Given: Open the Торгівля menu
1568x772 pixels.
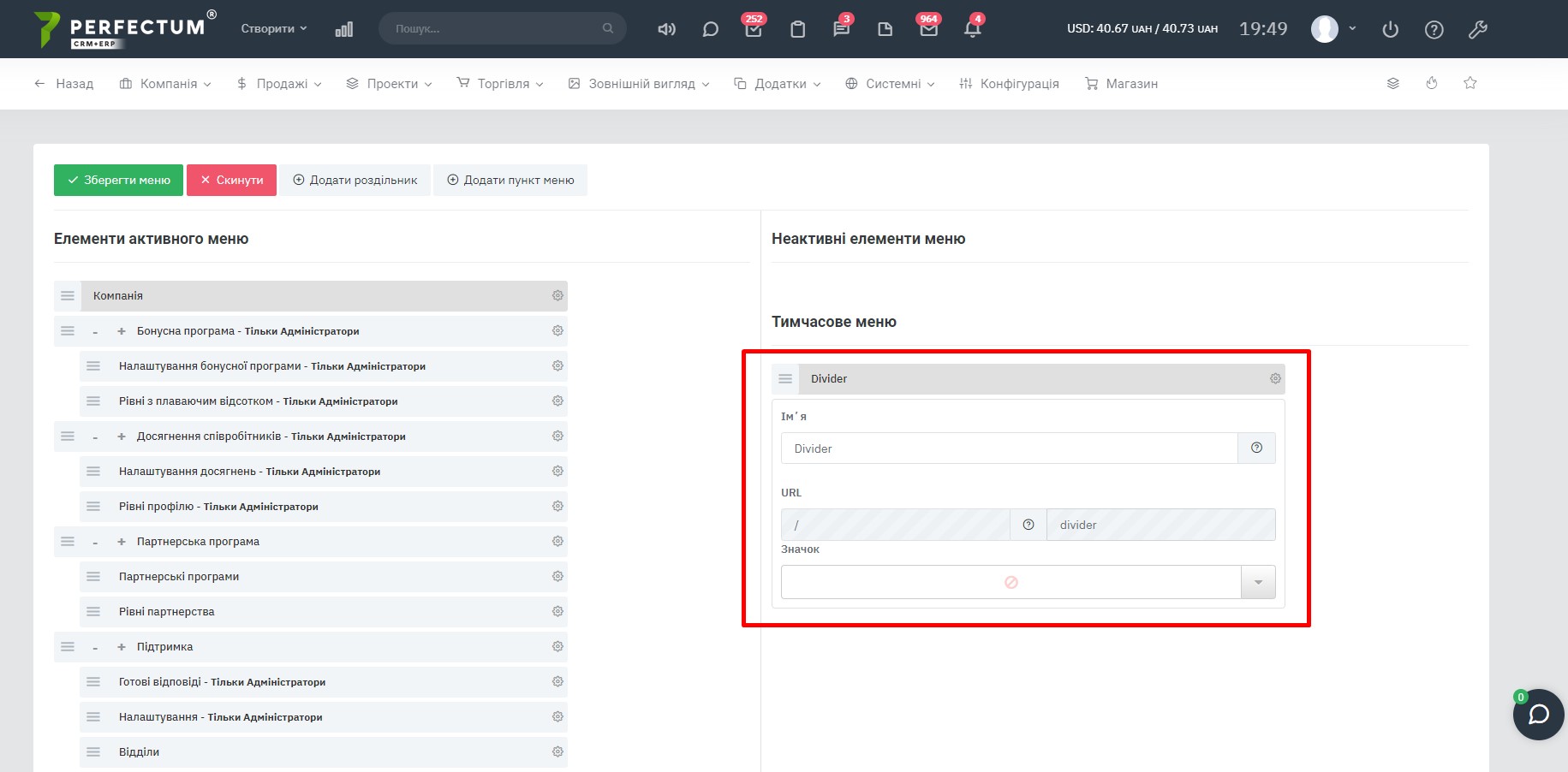Looking at the screenshot, I should coord(501,83).
